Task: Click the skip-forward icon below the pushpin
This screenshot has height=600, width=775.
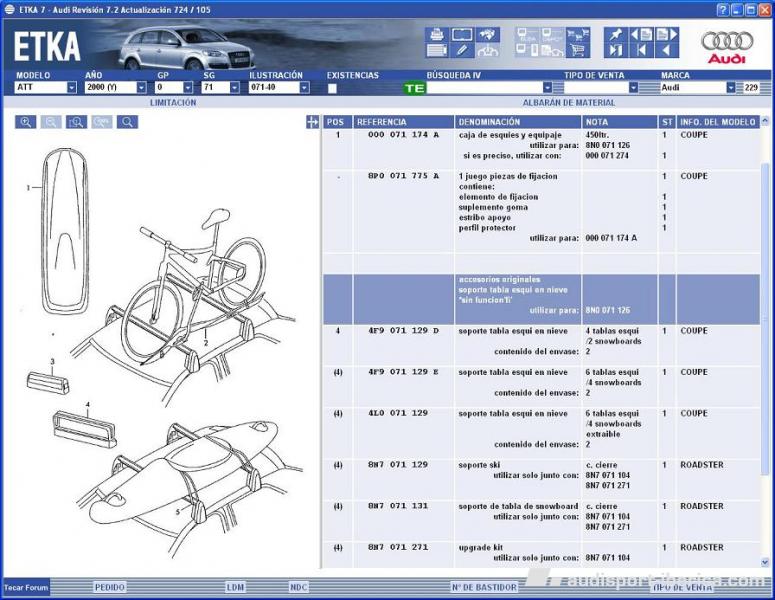Action: (x=616, y=50)
